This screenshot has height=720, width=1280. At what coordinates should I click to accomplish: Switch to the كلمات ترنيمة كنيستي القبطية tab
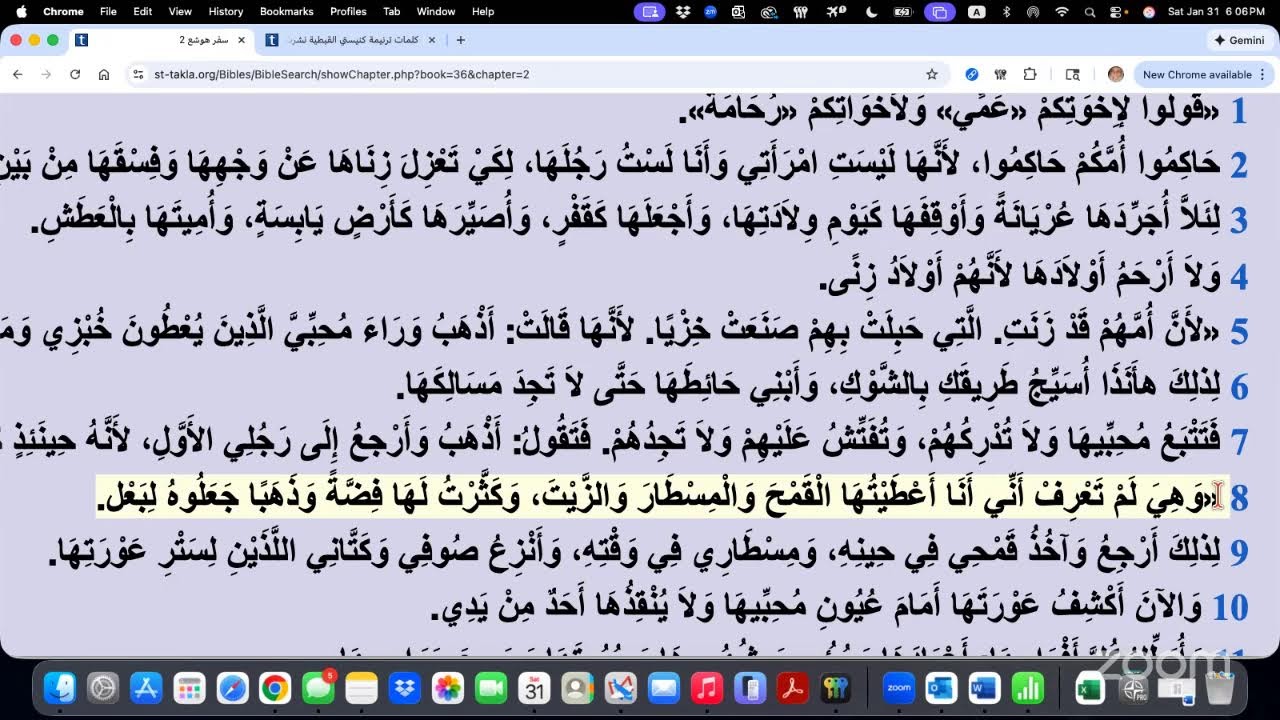coord(354,40)
